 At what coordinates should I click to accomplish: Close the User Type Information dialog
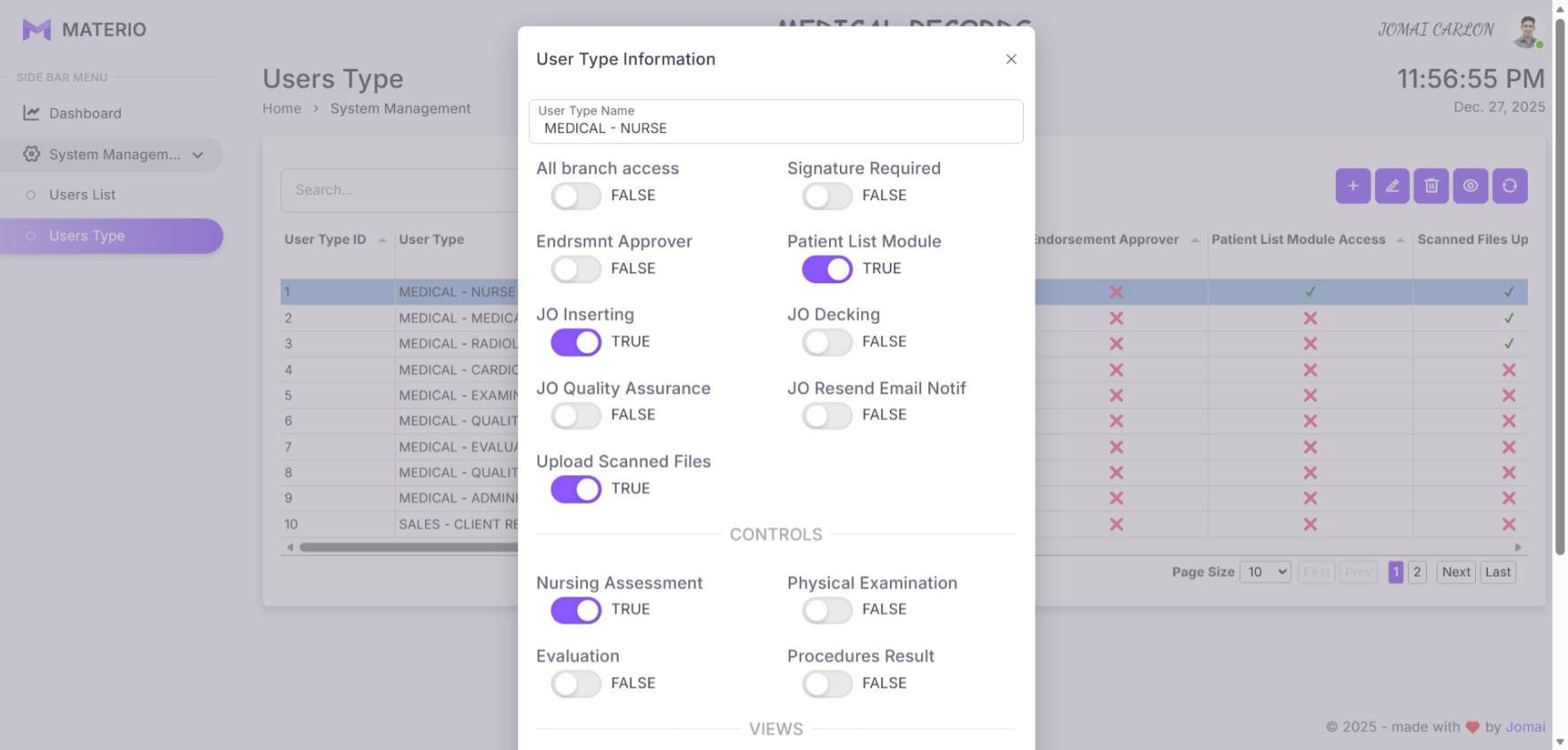click(x=1011, y=59)
